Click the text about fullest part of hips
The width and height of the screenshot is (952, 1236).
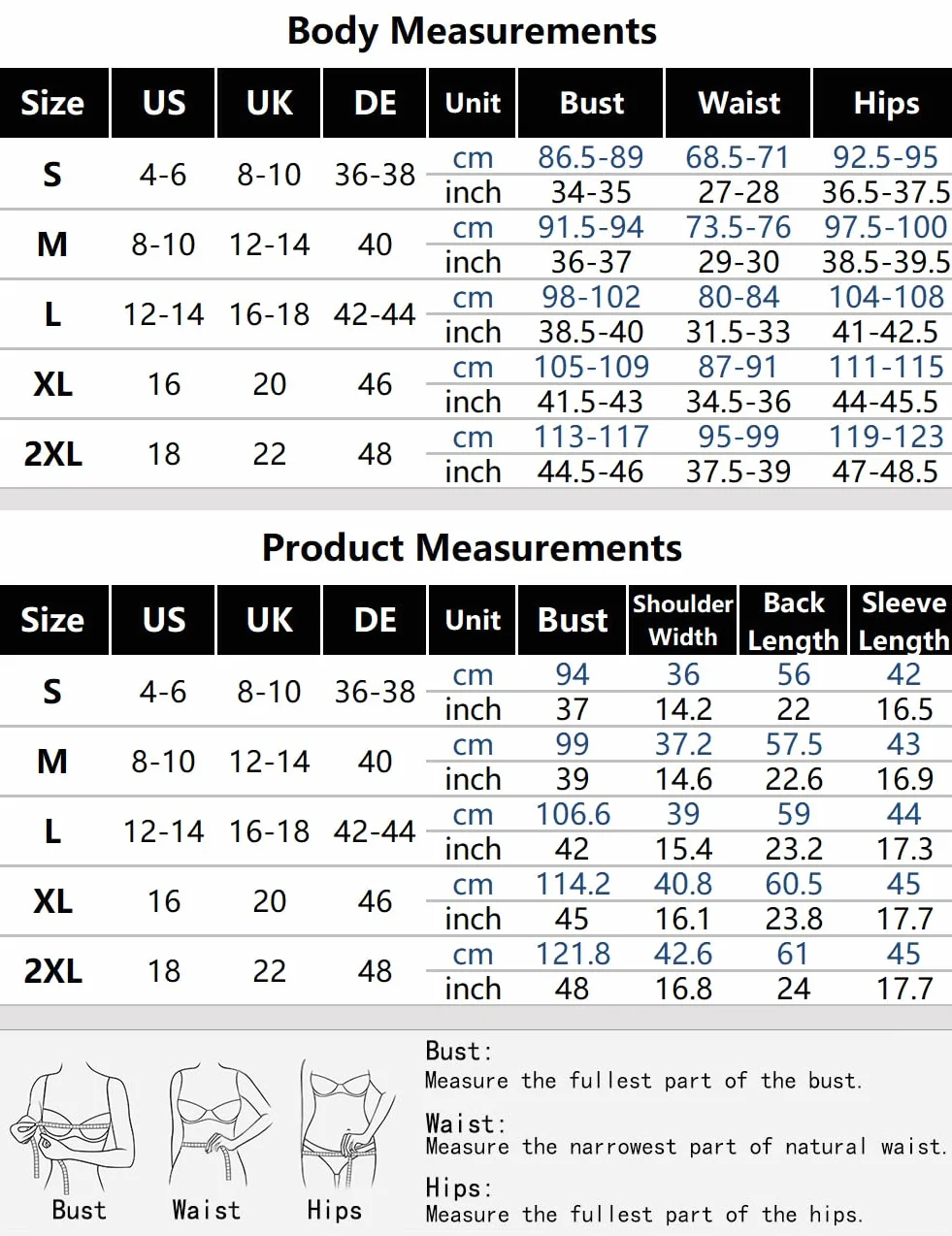[643, 1214]
